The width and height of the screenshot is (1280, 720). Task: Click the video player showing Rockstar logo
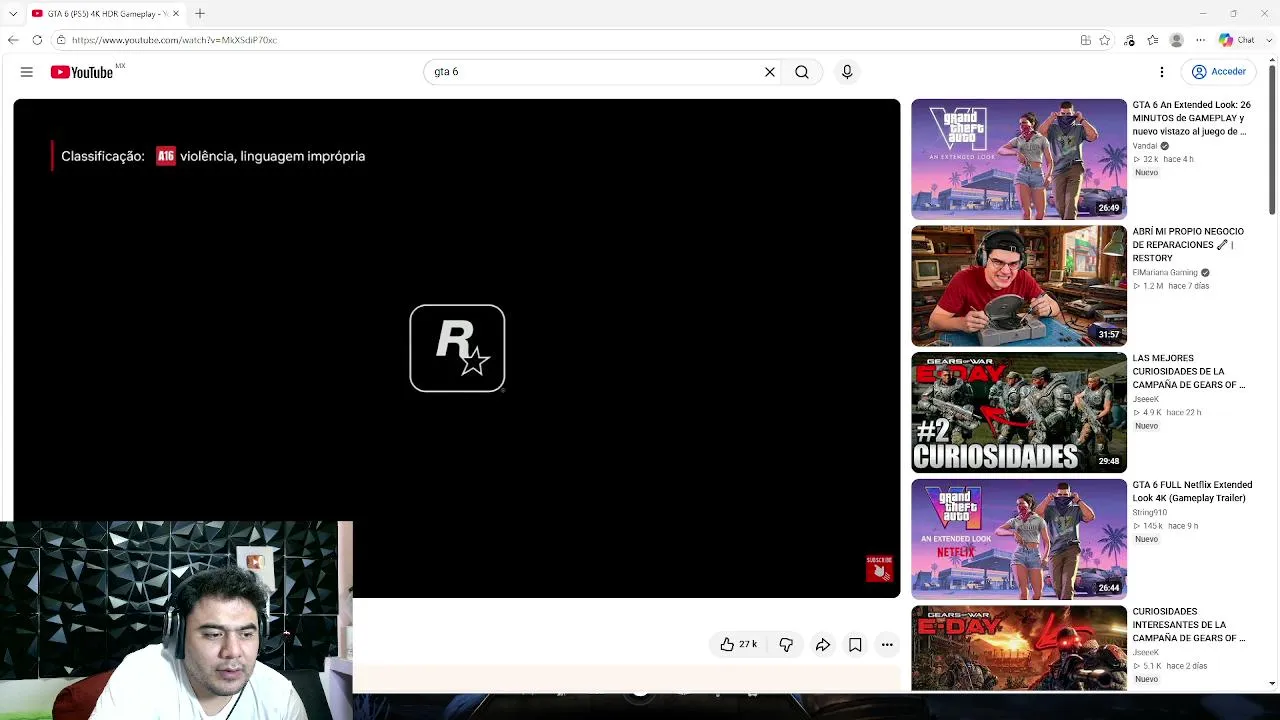click(x=457, y=348)
